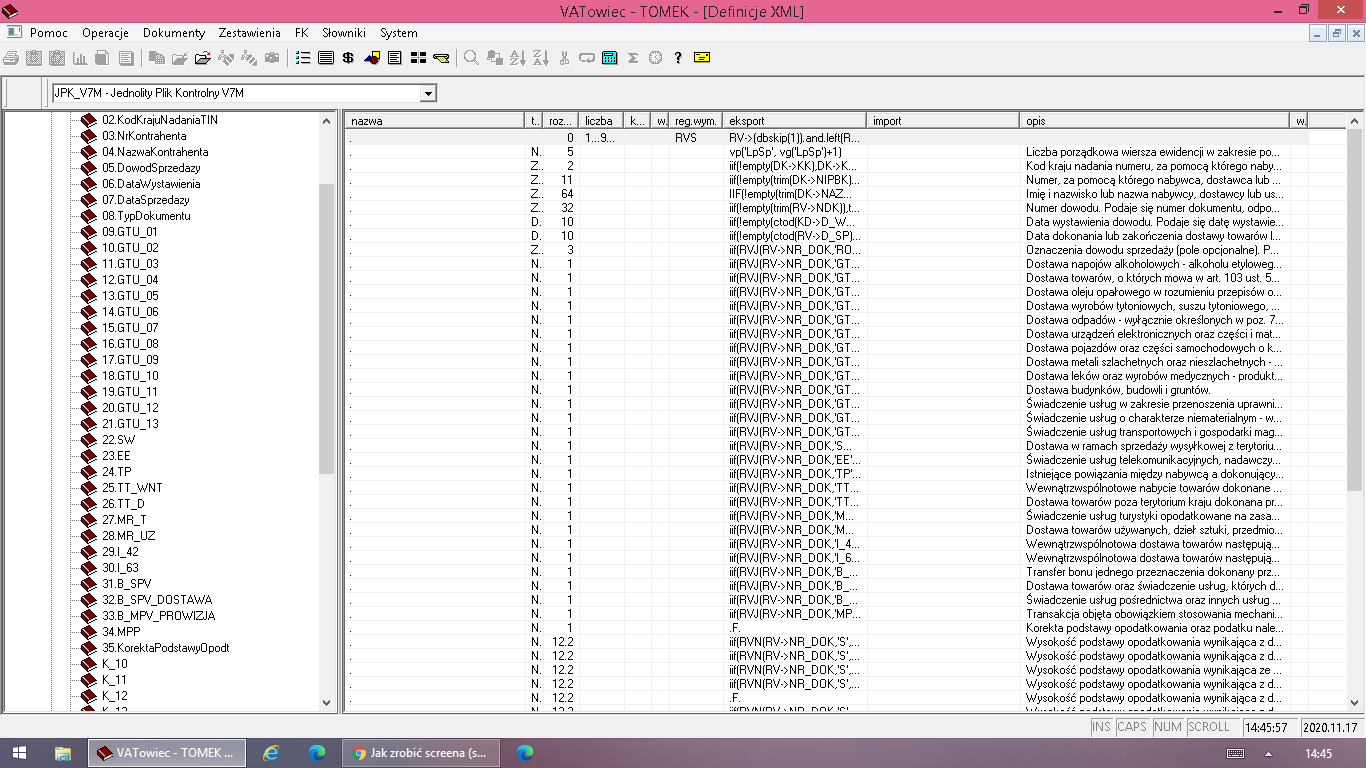Viewport: 1366px width, 768px height.
Task: Select 22.SW item in tree
Action: tap(118, 440)
